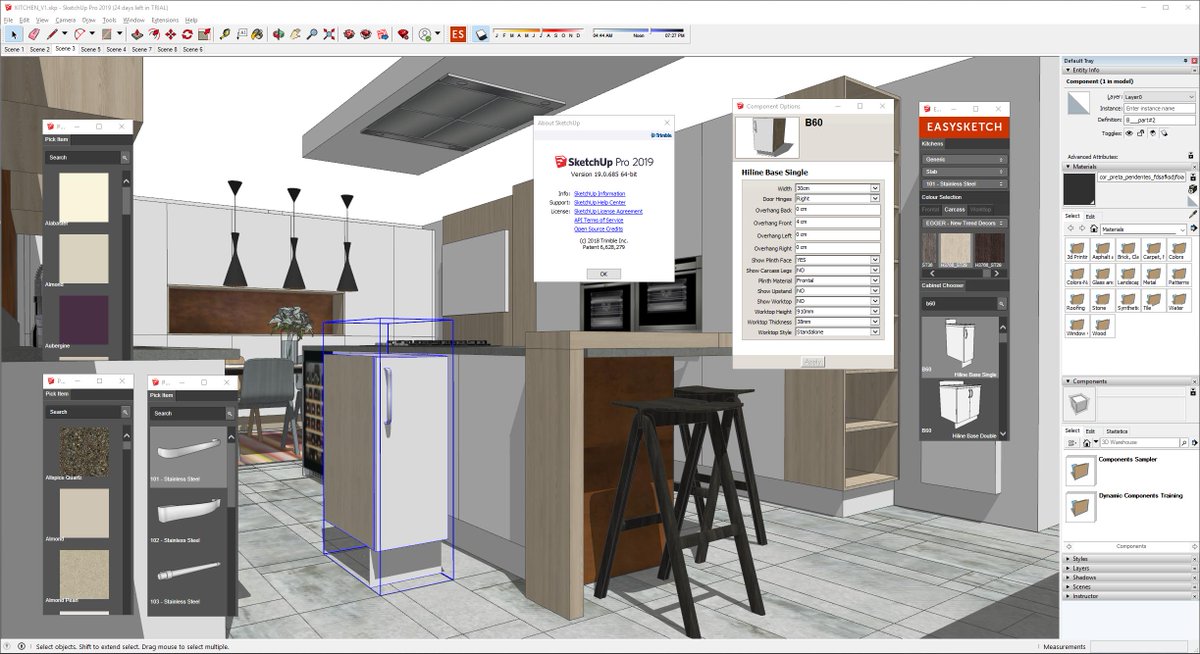This screenshot has width=1200, height=654.
Task: Click the home In Model icon in Materials
Action: click(x=1094, y=228)
